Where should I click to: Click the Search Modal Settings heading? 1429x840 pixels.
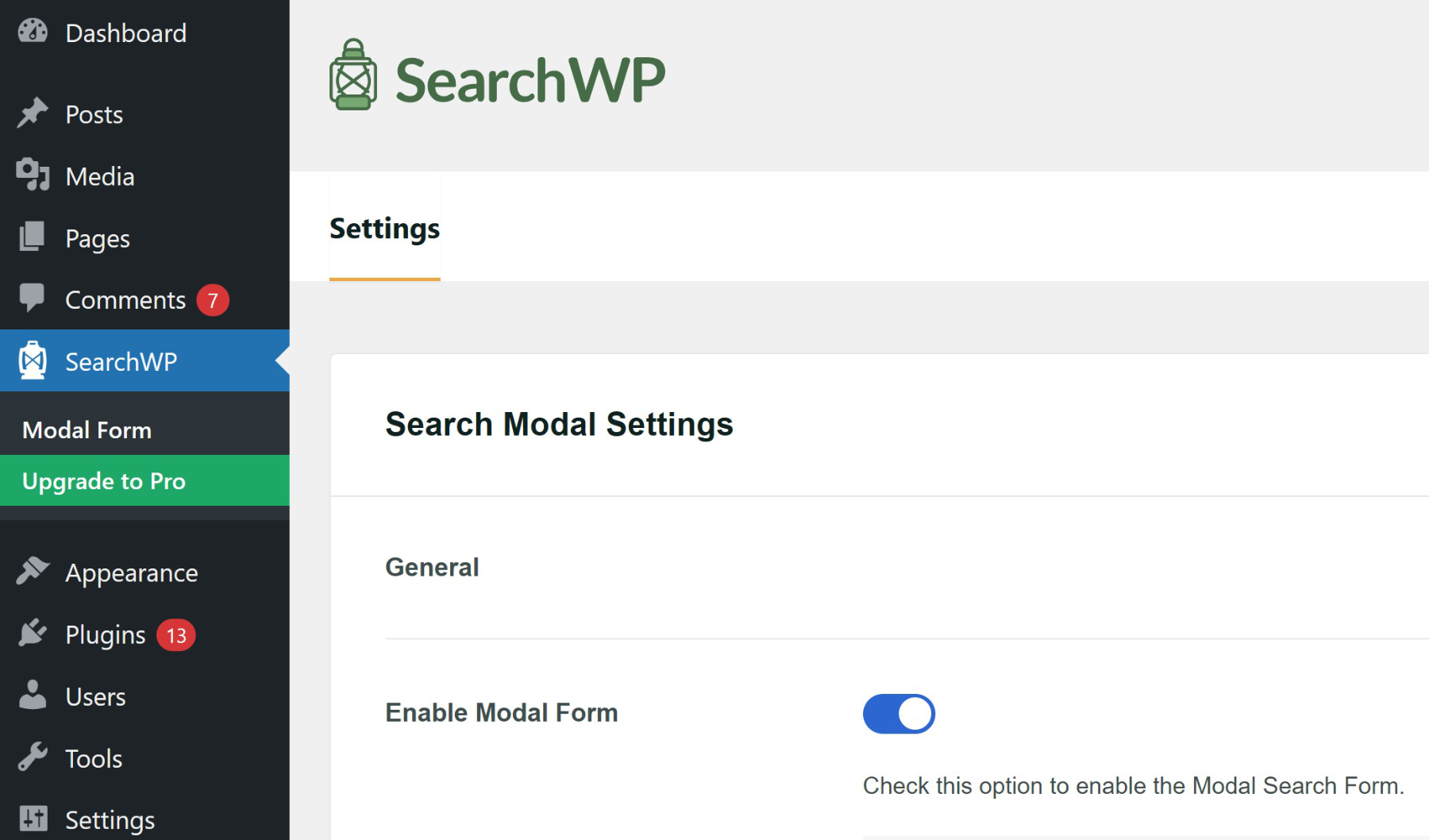[x=559, y=423]
